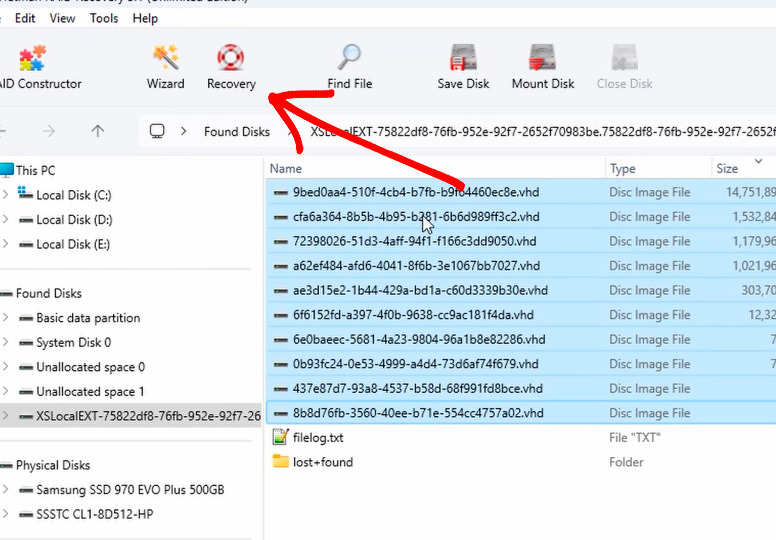This screenshot has height=540, width=776.
Task: Go up one level with up arrow
Action: pyautogui.click(x=97, y=131)
